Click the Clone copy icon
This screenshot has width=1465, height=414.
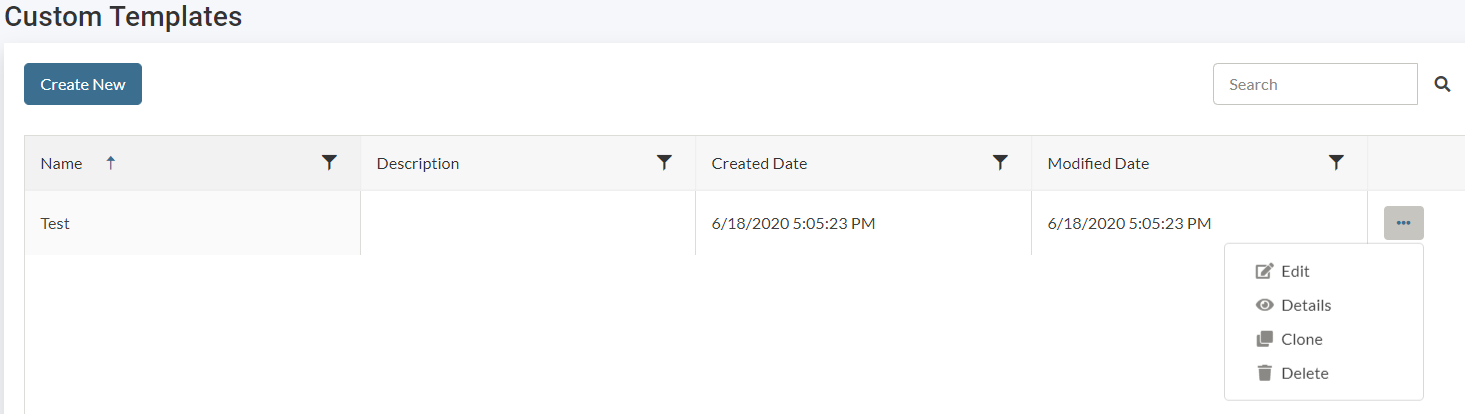[1264, 339]
